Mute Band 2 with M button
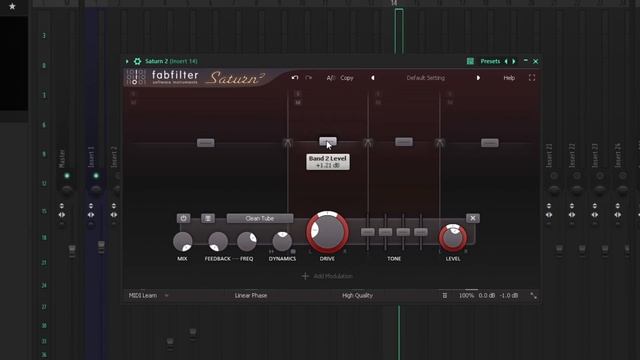Viewport: 640px width, 360px height. pyautogui.click(x=298, y=102)
